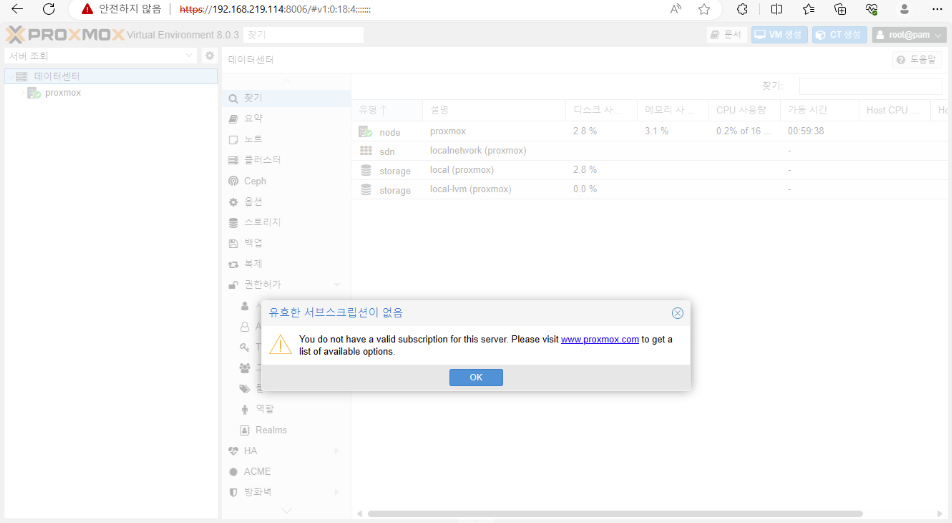
Task: Open the help button
Action: pyautogui.click(x=916, y=60)
